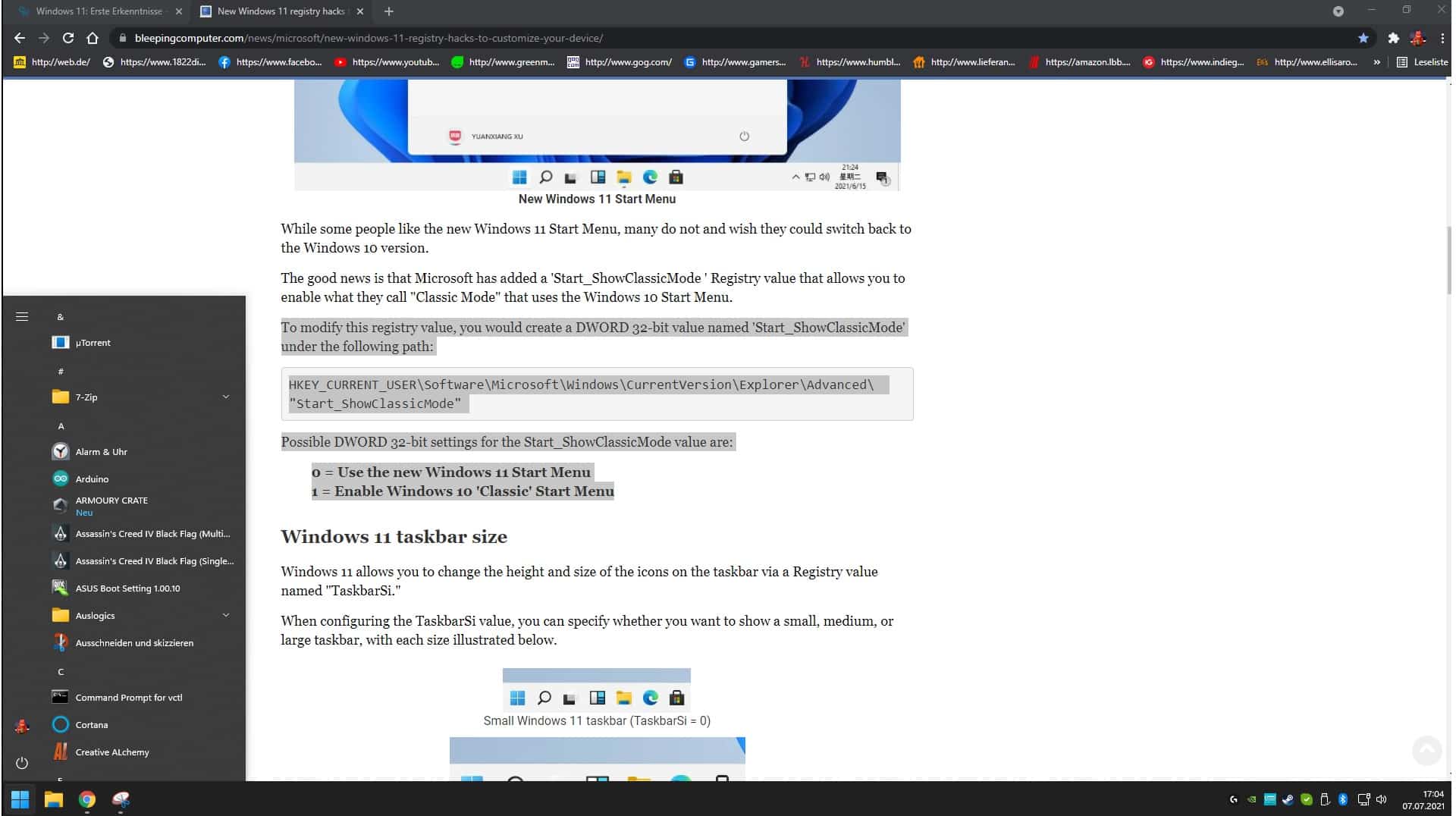Click the bookmark star in address bar

tap(1363, 38)
